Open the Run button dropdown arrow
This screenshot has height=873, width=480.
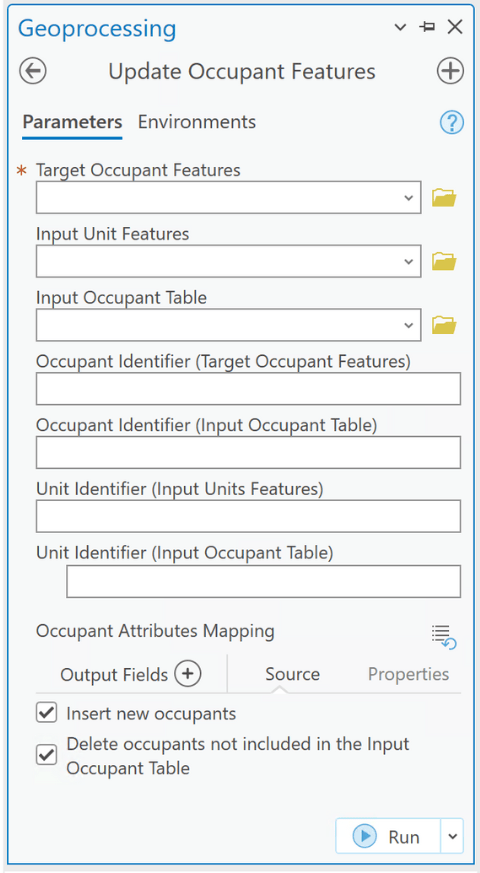point(452,836)
